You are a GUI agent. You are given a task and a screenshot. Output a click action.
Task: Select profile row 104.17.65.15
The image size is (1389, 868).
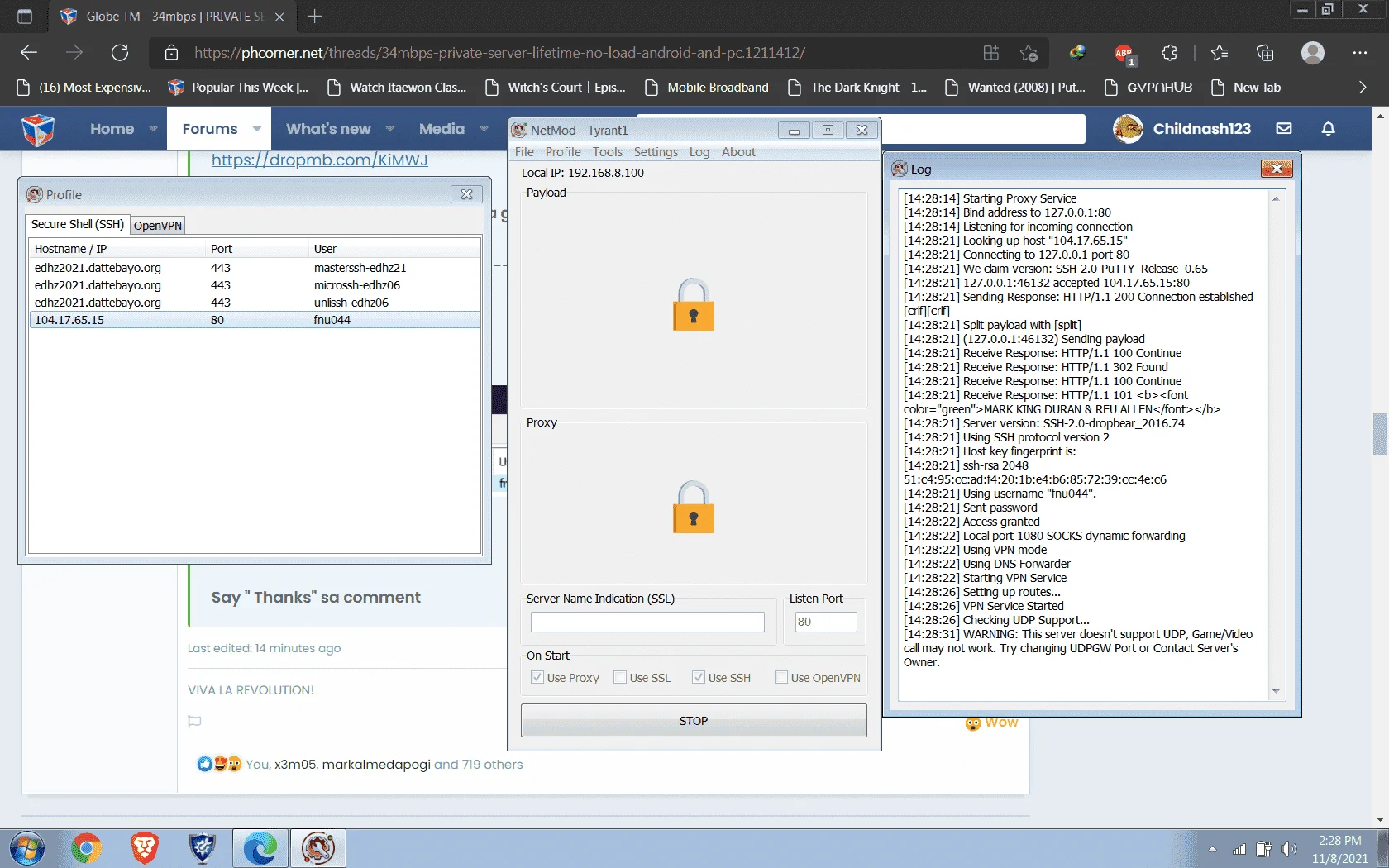(x=255, y=320)
